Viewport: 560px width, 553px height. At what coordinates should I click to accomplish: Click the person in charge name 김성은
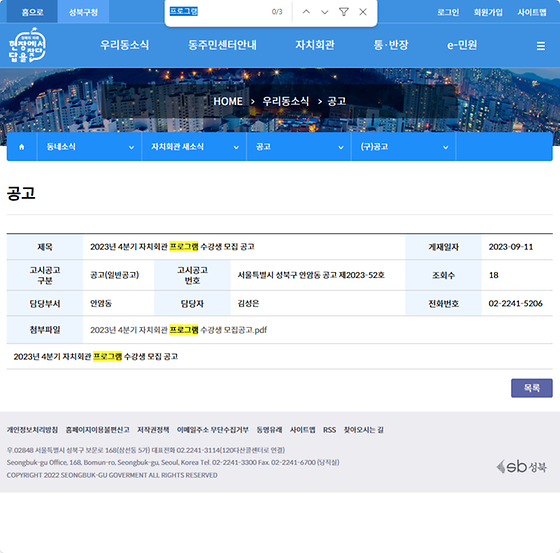point(248,304)
